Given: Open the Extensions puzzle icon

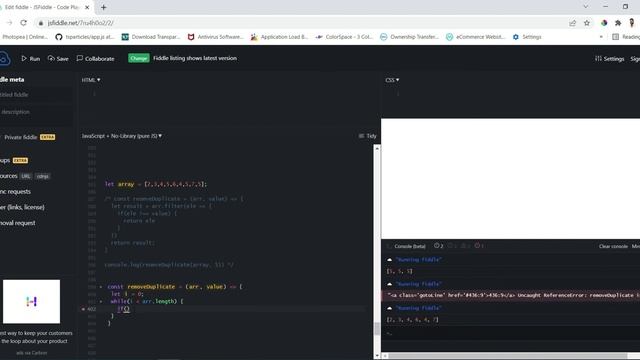Looking at the screenshot, I should [x=618, y=23].
